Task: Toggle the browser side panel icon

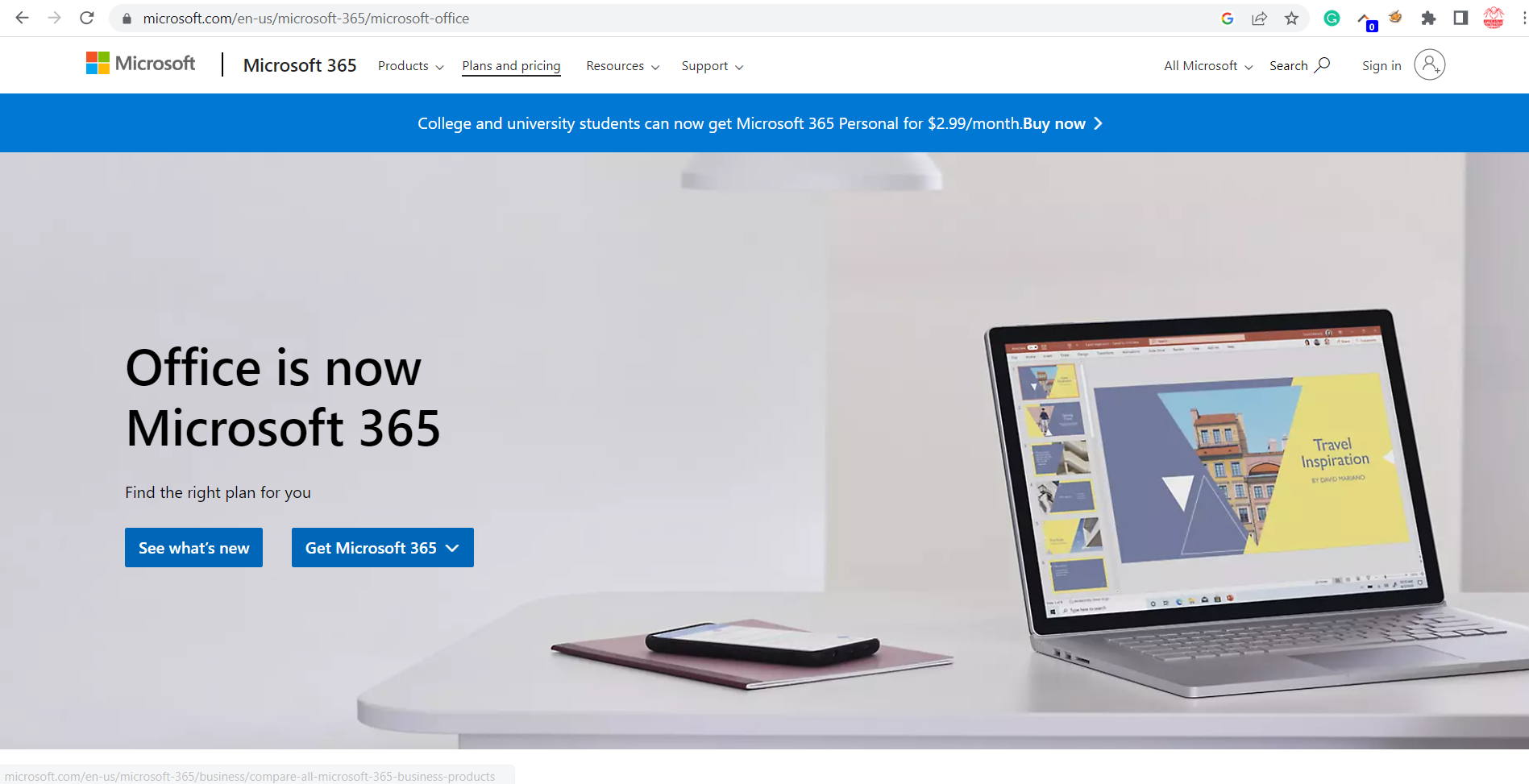Action: tap(1460, 18)
